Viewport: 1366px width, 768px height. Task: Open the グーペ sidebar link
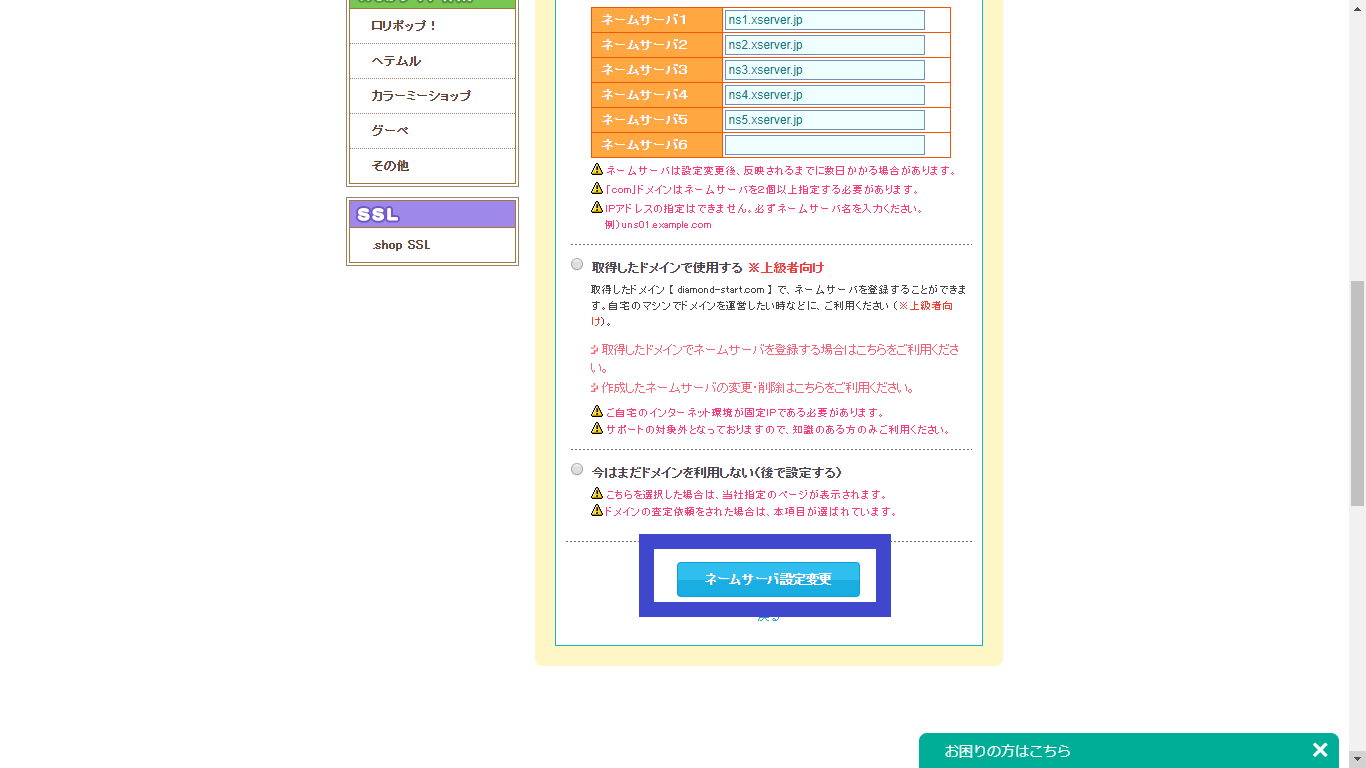coord(390,131)
